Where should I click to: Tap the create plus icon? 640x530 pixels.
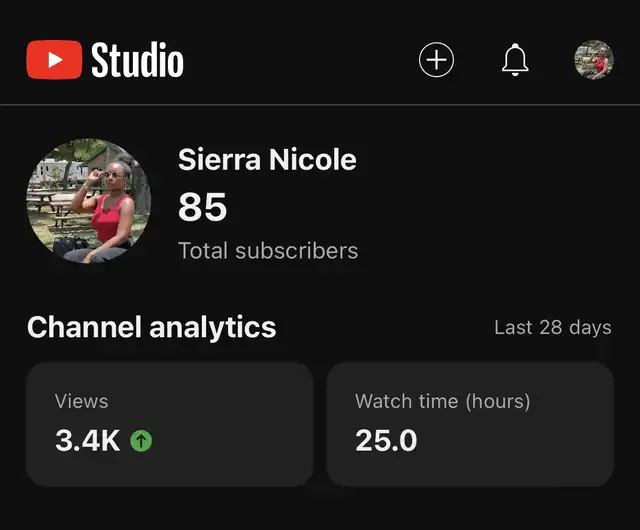436,60
